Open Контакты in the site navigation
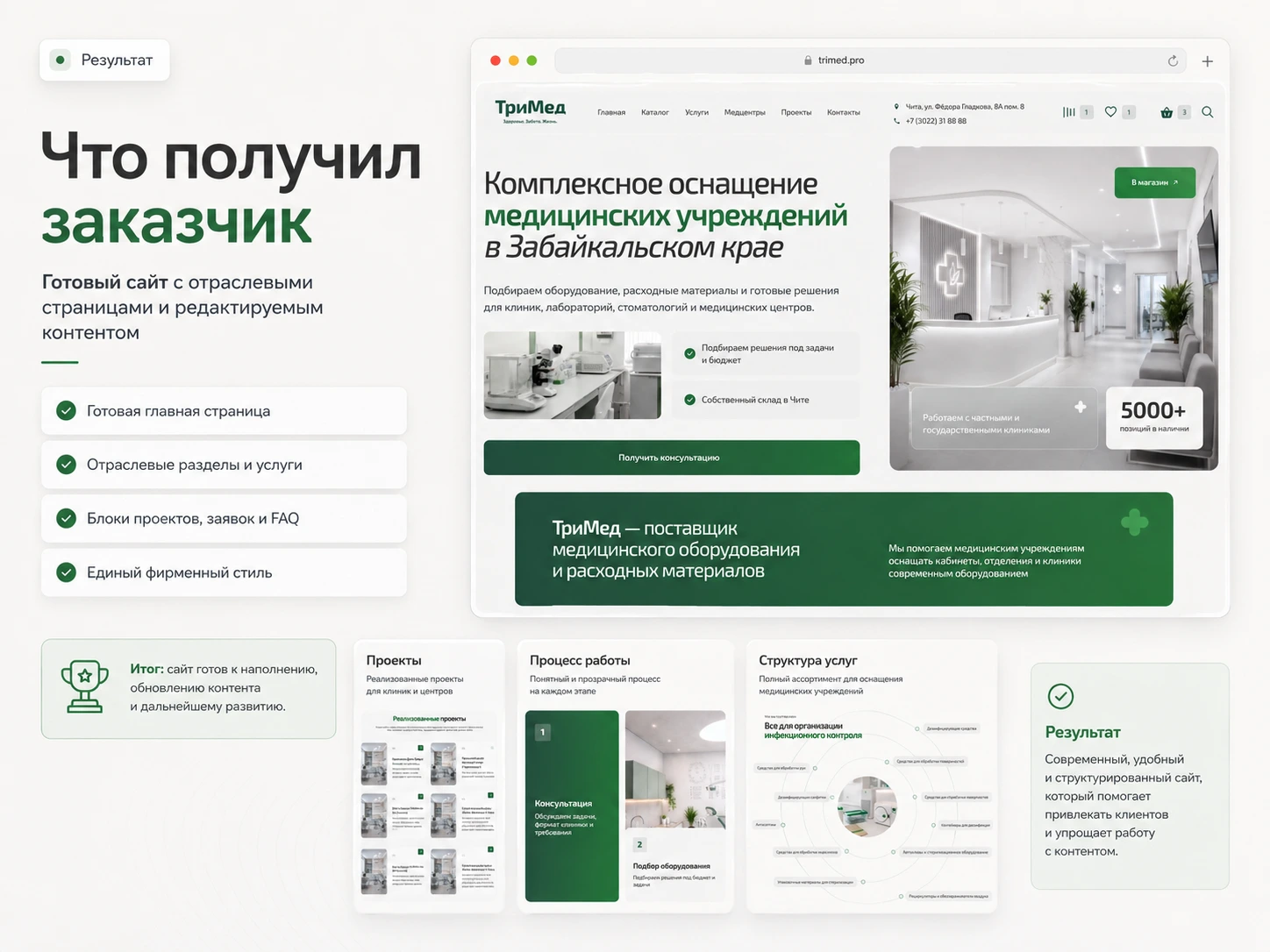Screen dimensions: 1270x952 pyautogui.click(x=844, y=112)
